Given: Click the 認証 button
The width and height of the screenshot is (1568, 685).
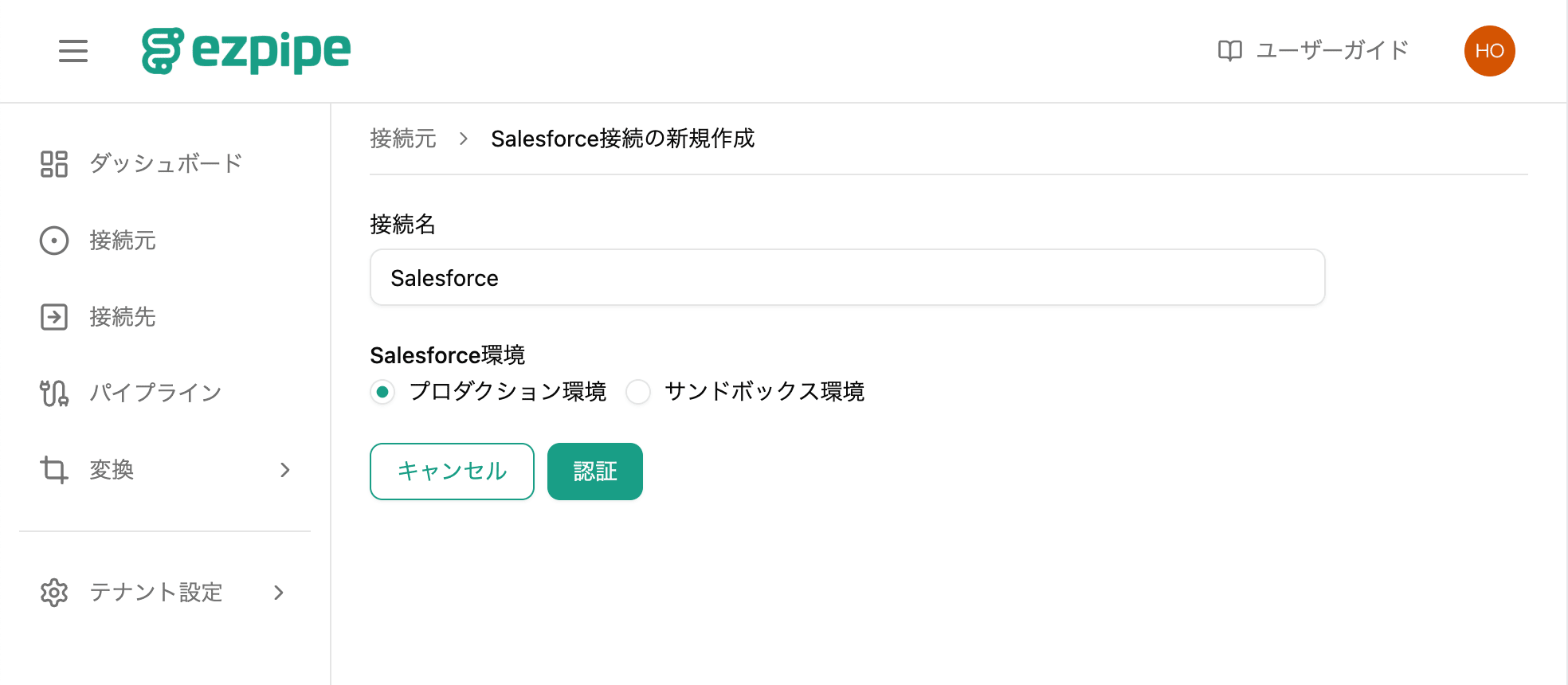Looking at the screenshot, I should (x=595, y=472).
